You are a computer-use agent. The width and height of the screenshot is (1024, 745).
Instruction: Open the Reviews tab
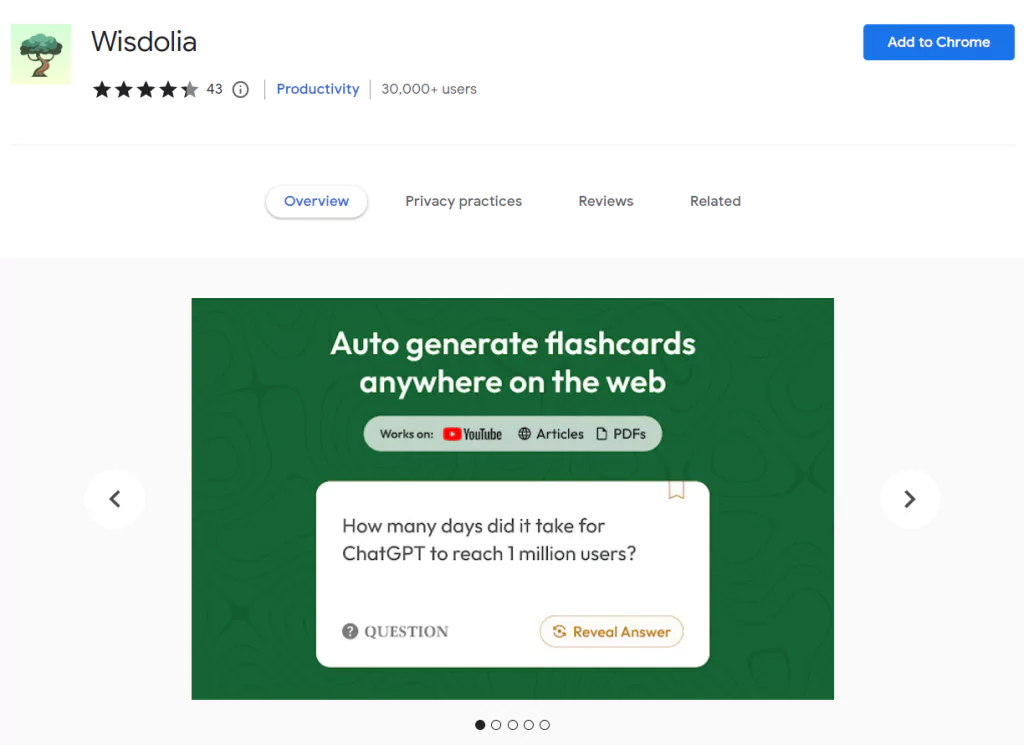pyautogui.click(x=606, y=201)
